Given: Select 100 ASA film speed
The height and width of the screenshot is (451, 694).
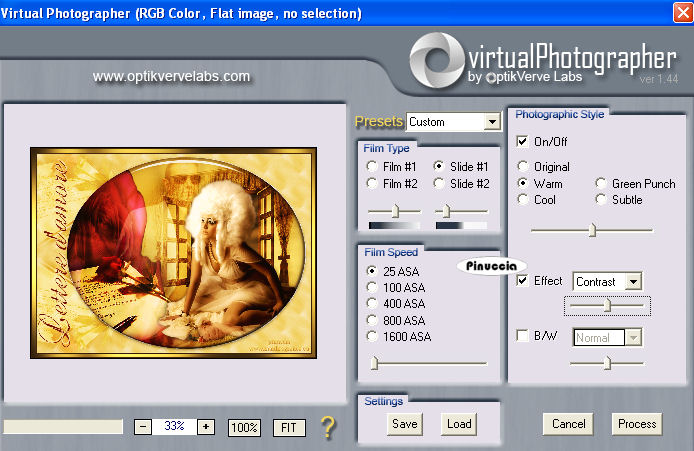Looking at the screenshot, I should [372, 287].
